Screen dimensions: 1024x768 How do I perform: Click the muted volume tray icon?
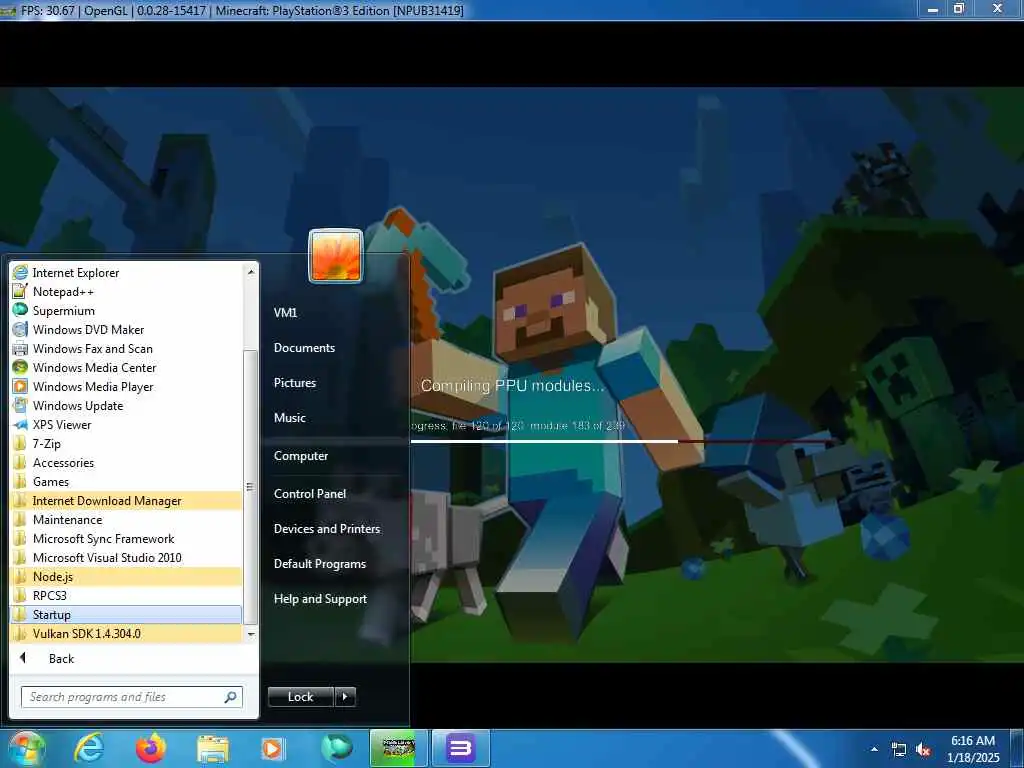pos(923,750)
